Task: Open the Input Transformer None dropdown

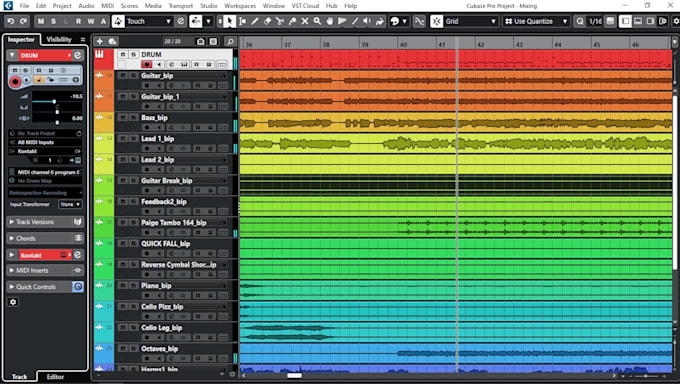Action: pyautogui.click(x=70, y=204)
